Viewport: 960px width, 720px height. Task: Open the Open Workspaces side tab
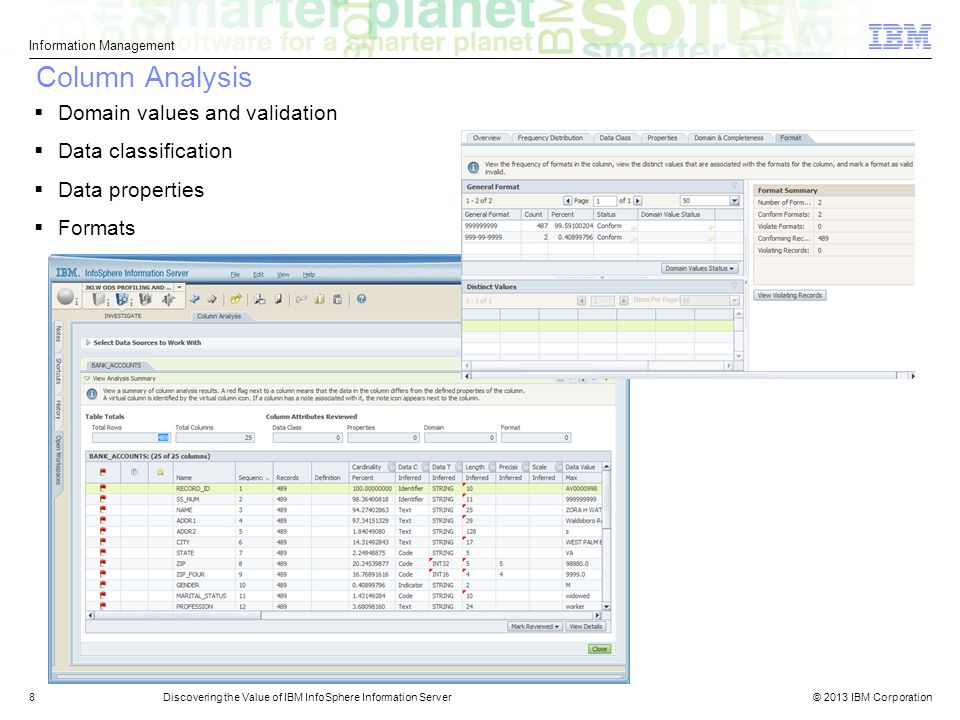[x=58, y=459]
